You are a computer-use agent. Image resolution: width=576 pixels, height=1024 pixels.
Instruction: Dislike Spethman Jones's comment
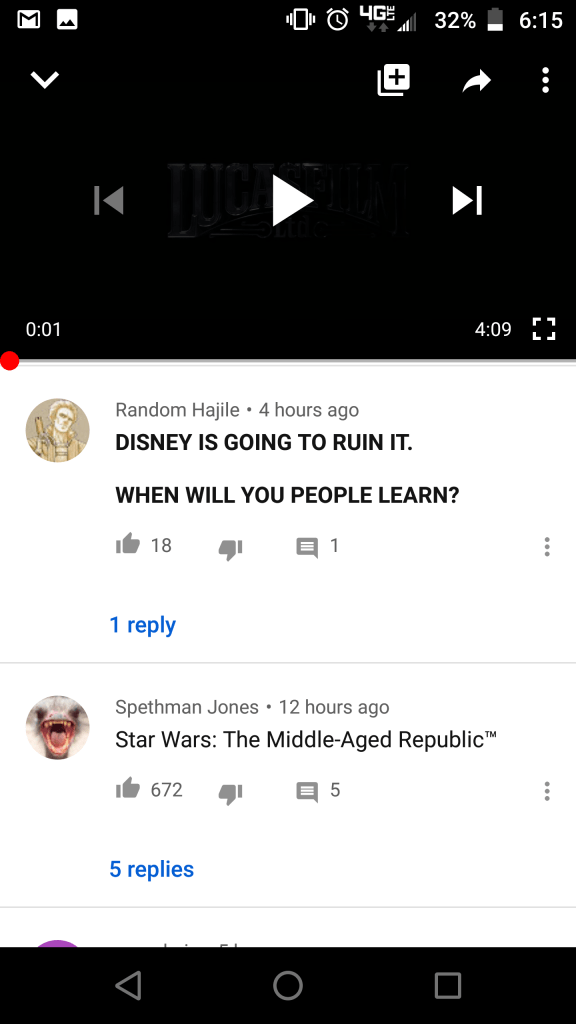pos(230,793)
